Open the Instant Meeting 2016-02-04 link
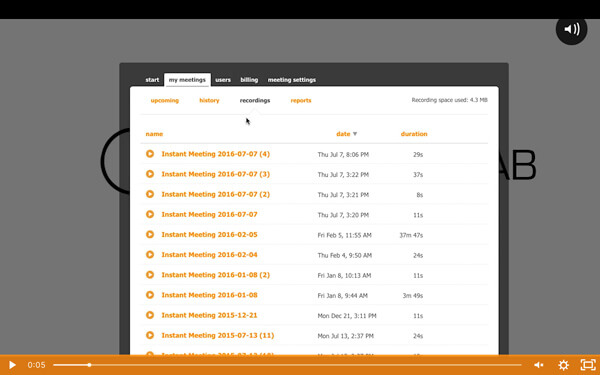600x375 pixels. pyautogui.click(x=209, y=255)
